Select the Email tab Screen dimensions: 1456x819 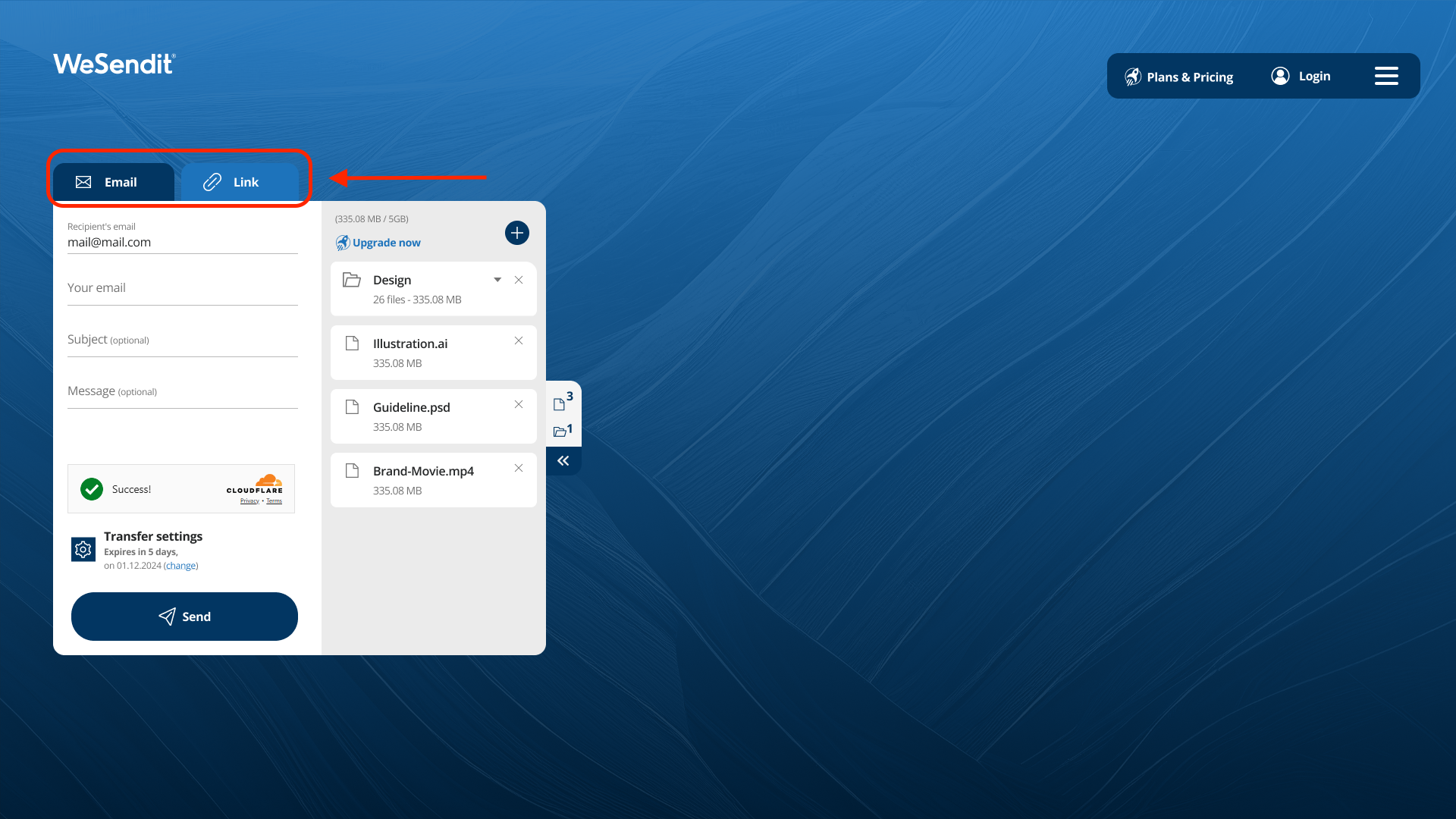pos(114,182)
